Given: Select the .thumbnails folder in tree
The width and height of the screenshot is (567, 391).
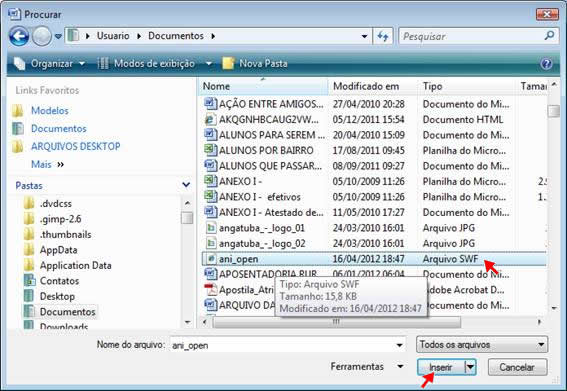Looking at the screenshot, I should coord(65,234).
